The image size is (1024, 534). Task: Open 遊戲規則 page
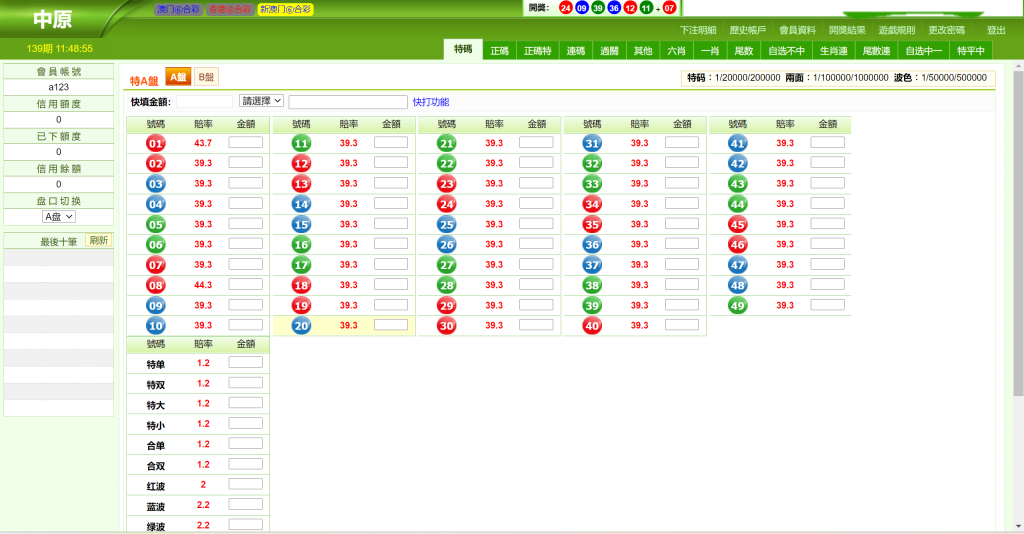click(897, 30)
